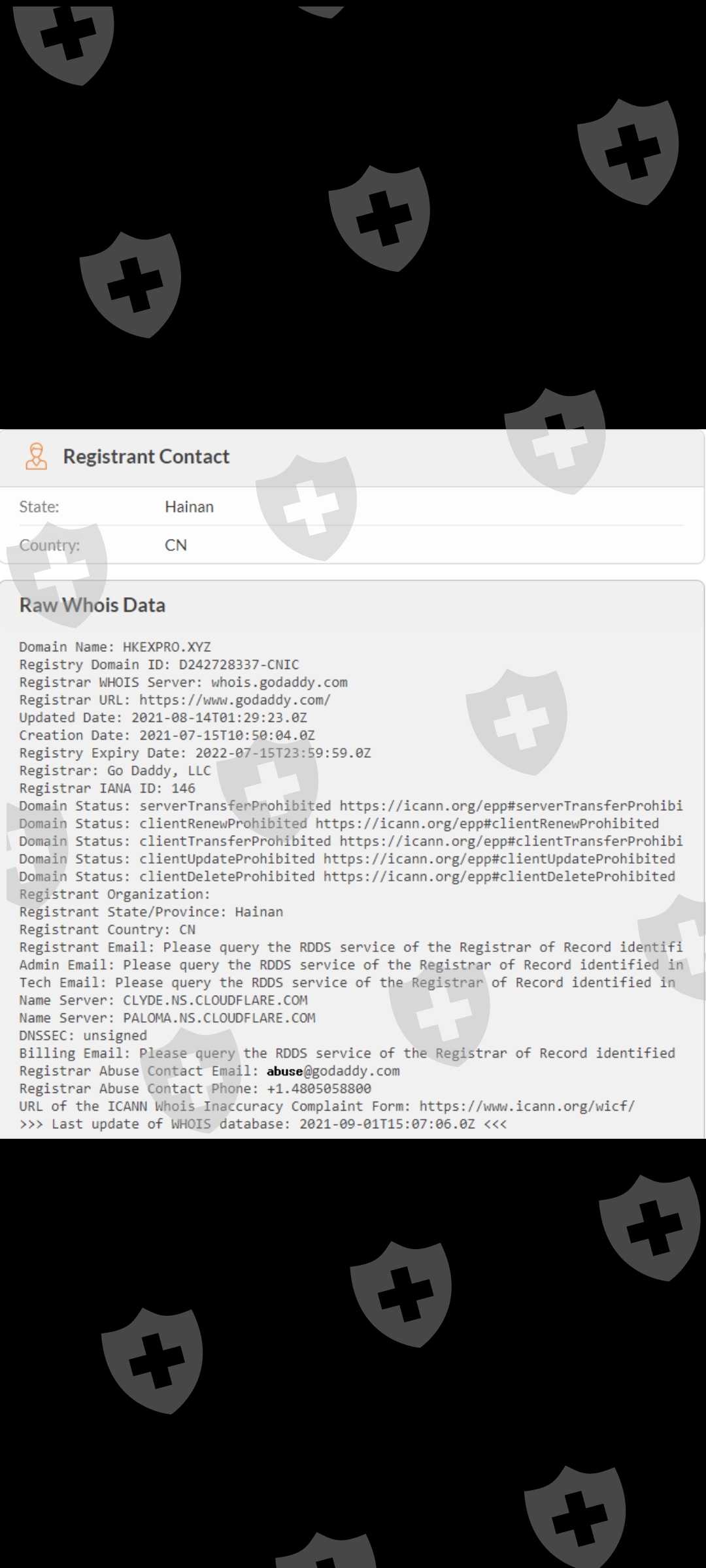Select the CN country value
The image size is (706, 1568).
pos(176,546)
